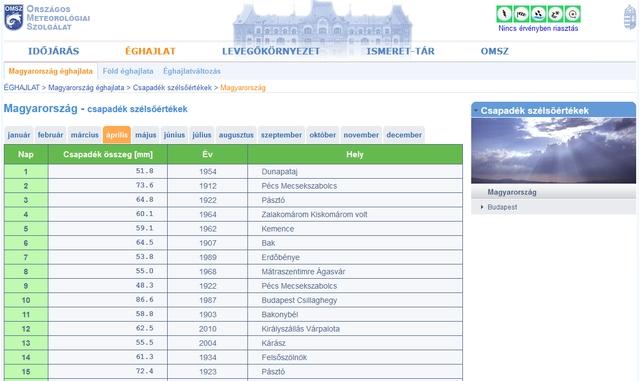Image resolution: width=640 pixels, height=381 pixels.
Task: Click the OMSZ dolphin logo
Action: tap(13, 18)
